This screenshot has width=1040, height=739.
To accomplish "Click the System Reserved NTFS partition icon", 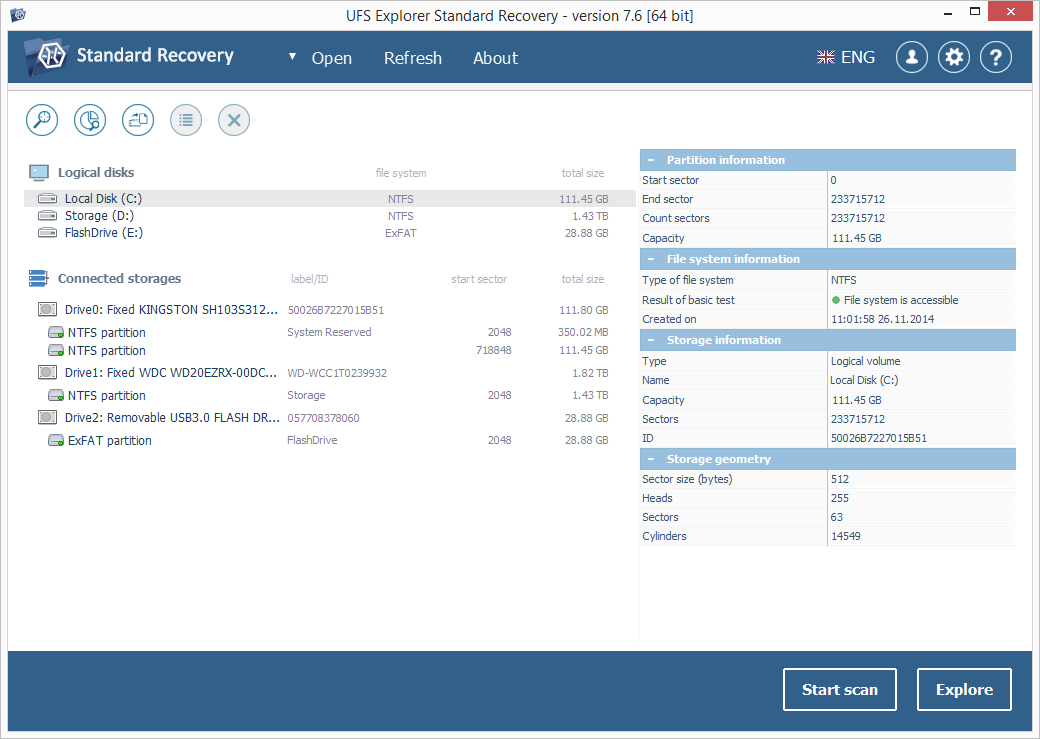I will pyautogui.click(x=56, y=332).
